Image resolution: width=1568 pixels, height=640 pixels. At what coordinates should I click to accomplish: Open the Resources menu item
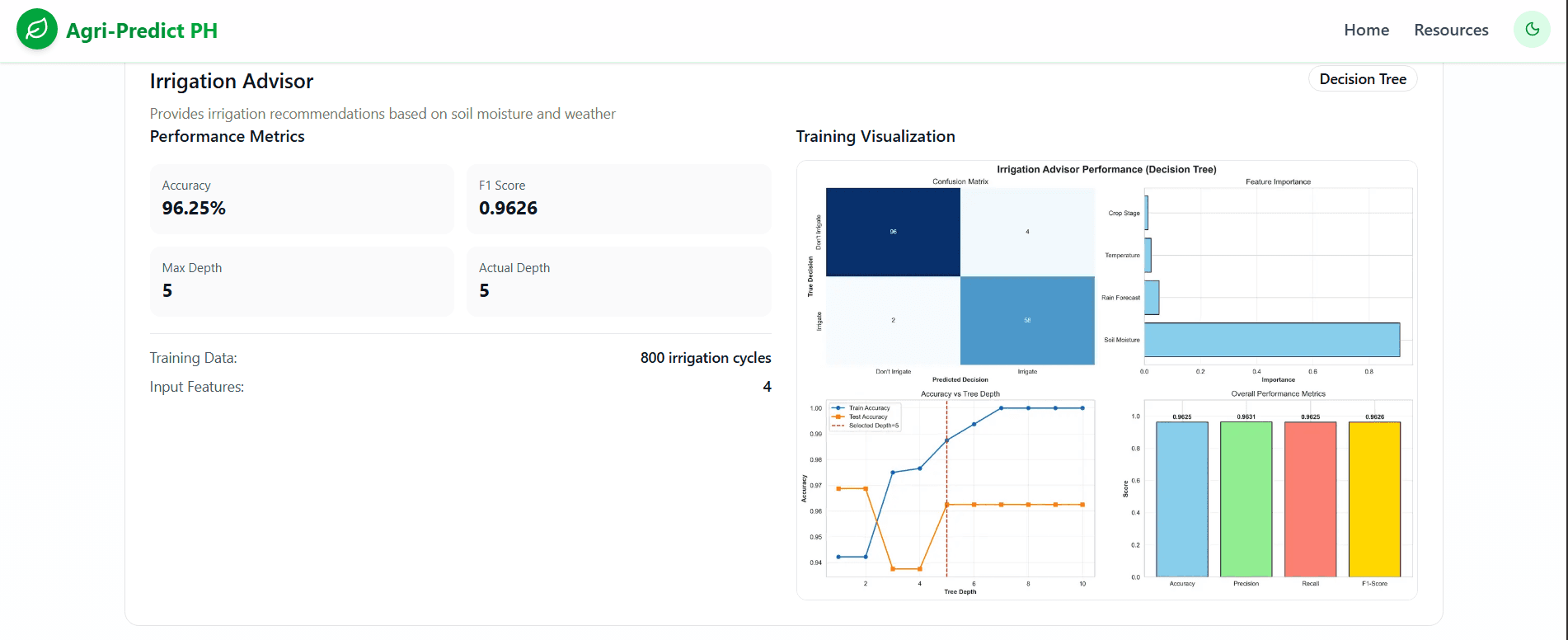click(x=1451, y=30)
